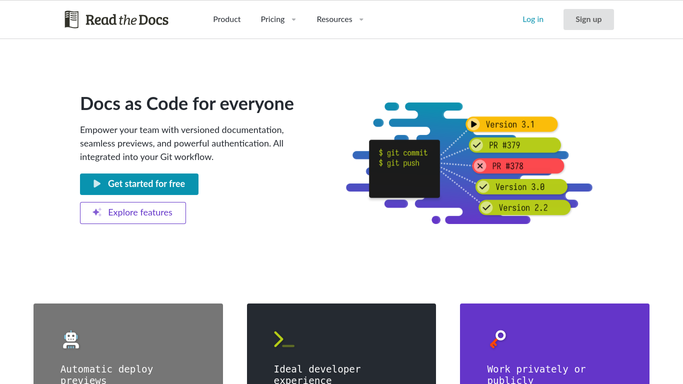
Task: Click the Explore features button
Action: pos(133,213)
